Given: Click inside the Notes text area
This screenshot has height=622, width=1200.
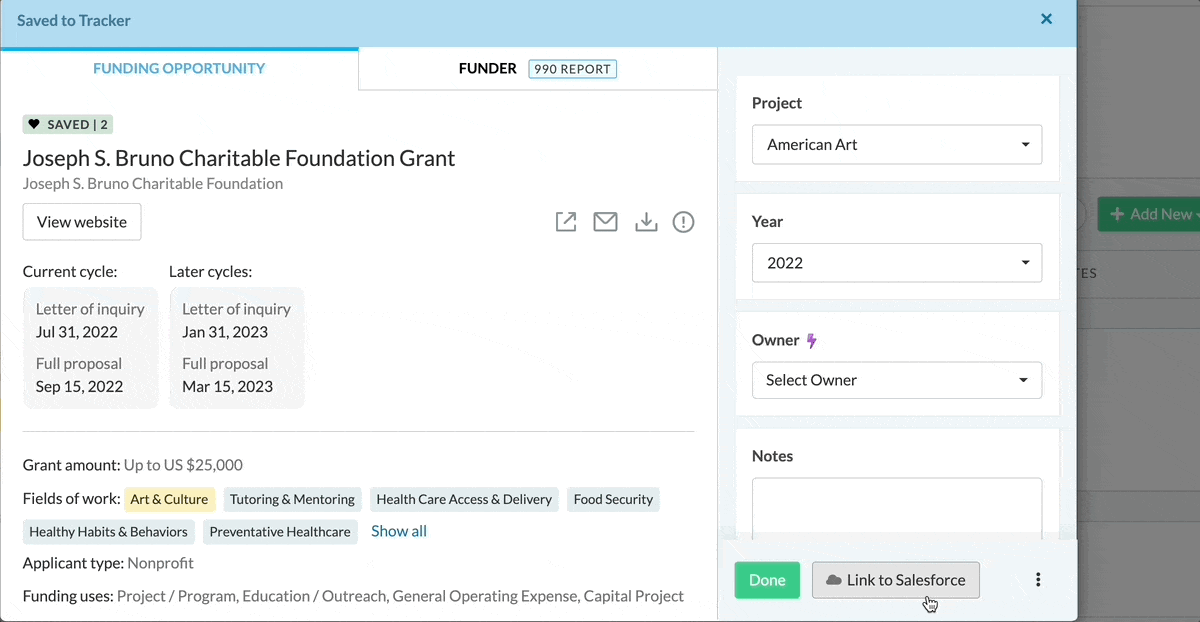Looking at the screenshot, I should (x=897, y=510).
